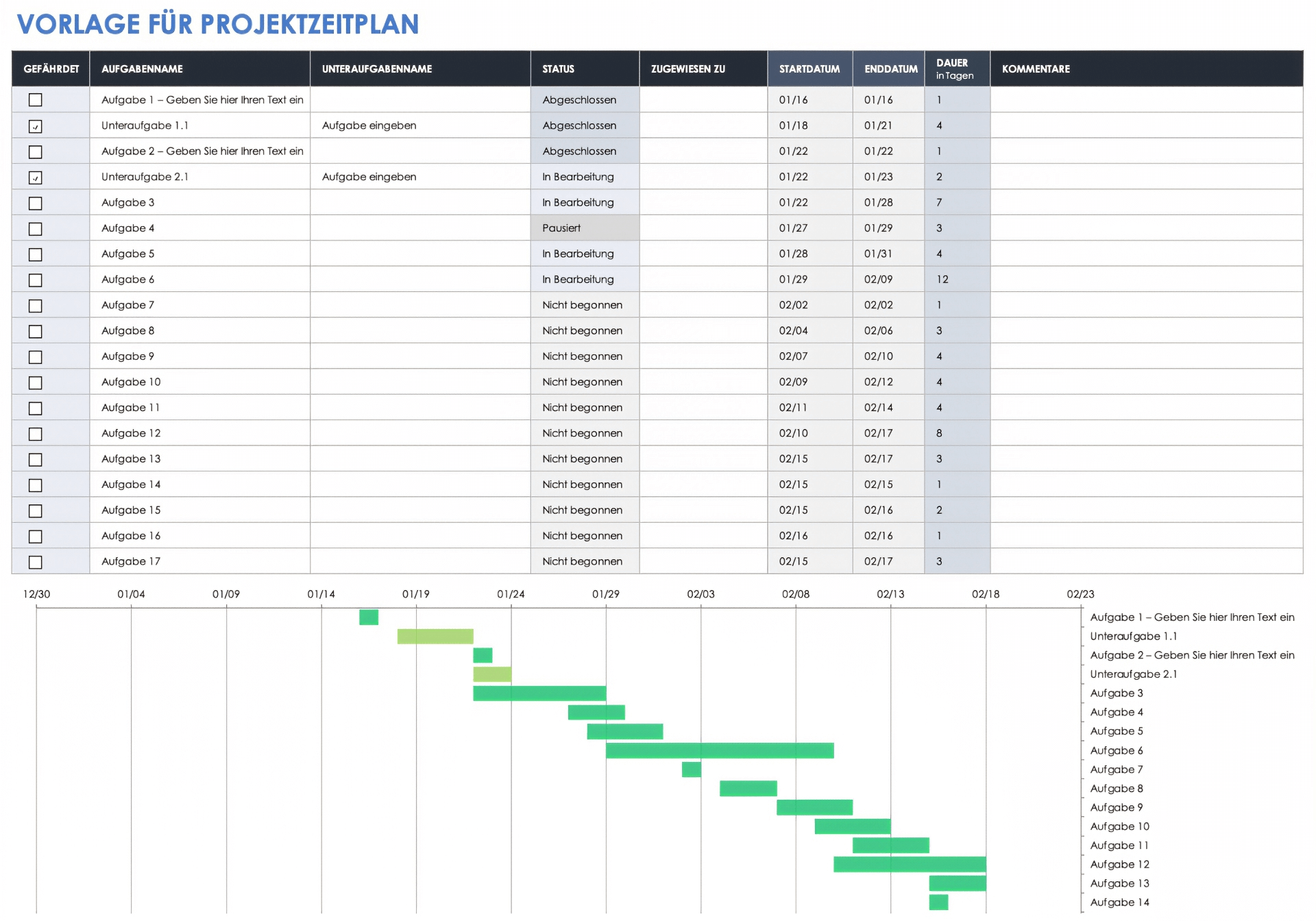Click the comments cell for Aufgabe 9
The width and height of the screenshot is (1316, 921).
point(1147,356)
